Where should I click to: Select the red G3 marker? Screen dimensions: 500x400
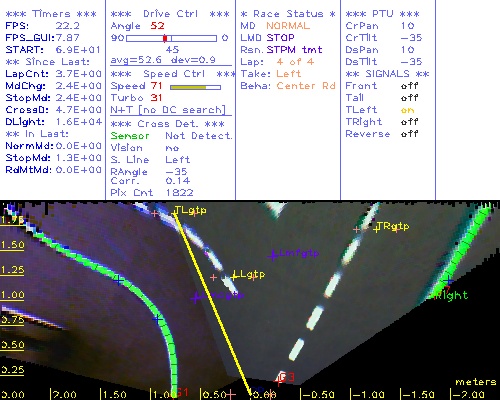pos(286,377)
